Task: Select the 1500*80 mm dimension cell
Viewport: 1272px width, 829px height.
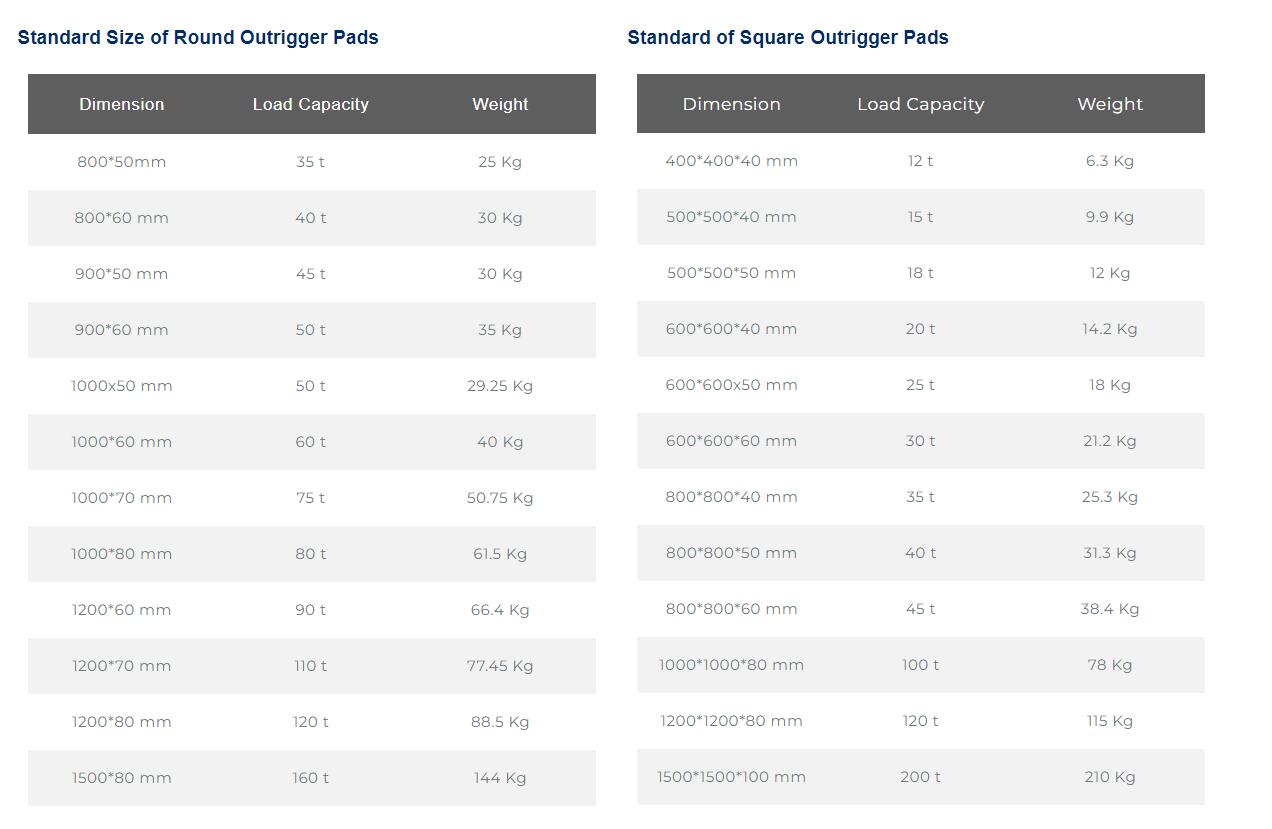Action: pos(122,778)
